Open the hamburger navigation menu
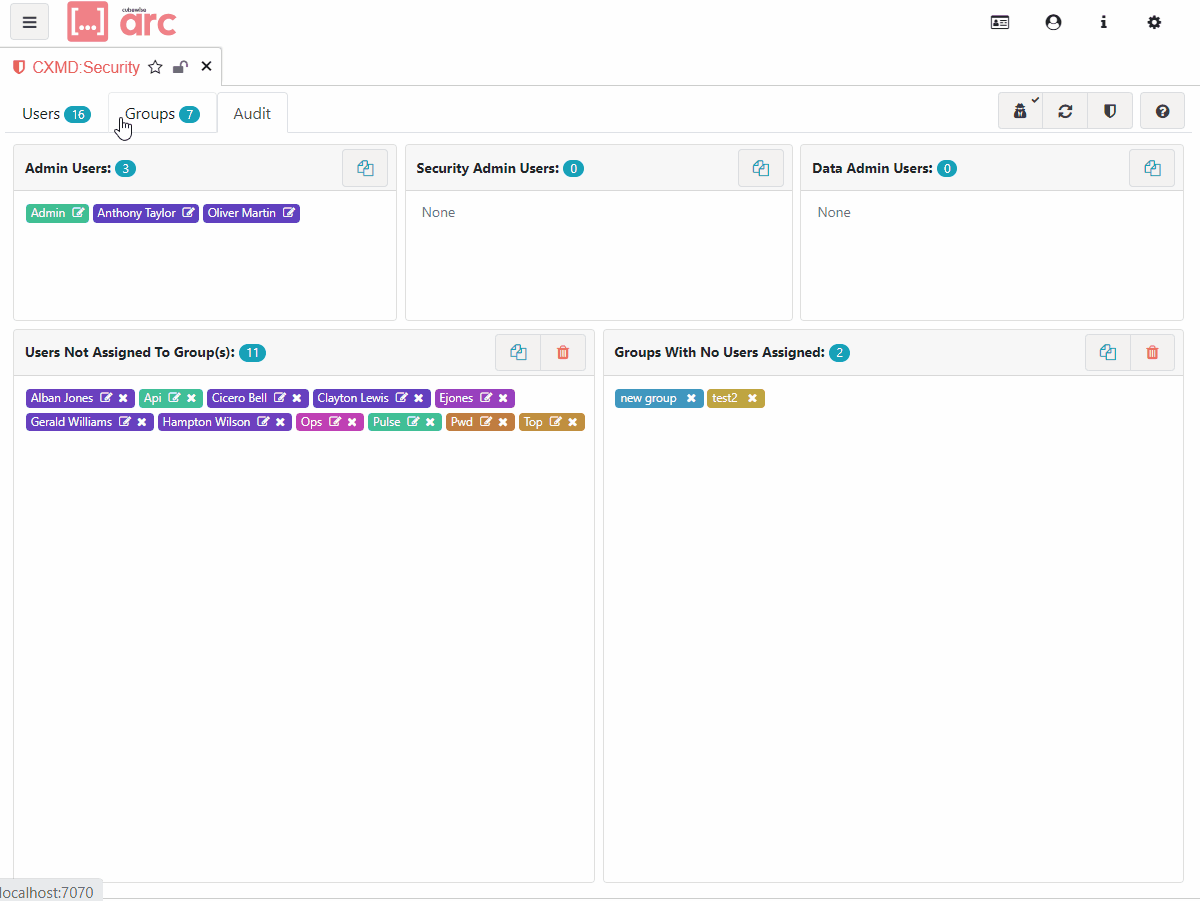 coord(29,22)
